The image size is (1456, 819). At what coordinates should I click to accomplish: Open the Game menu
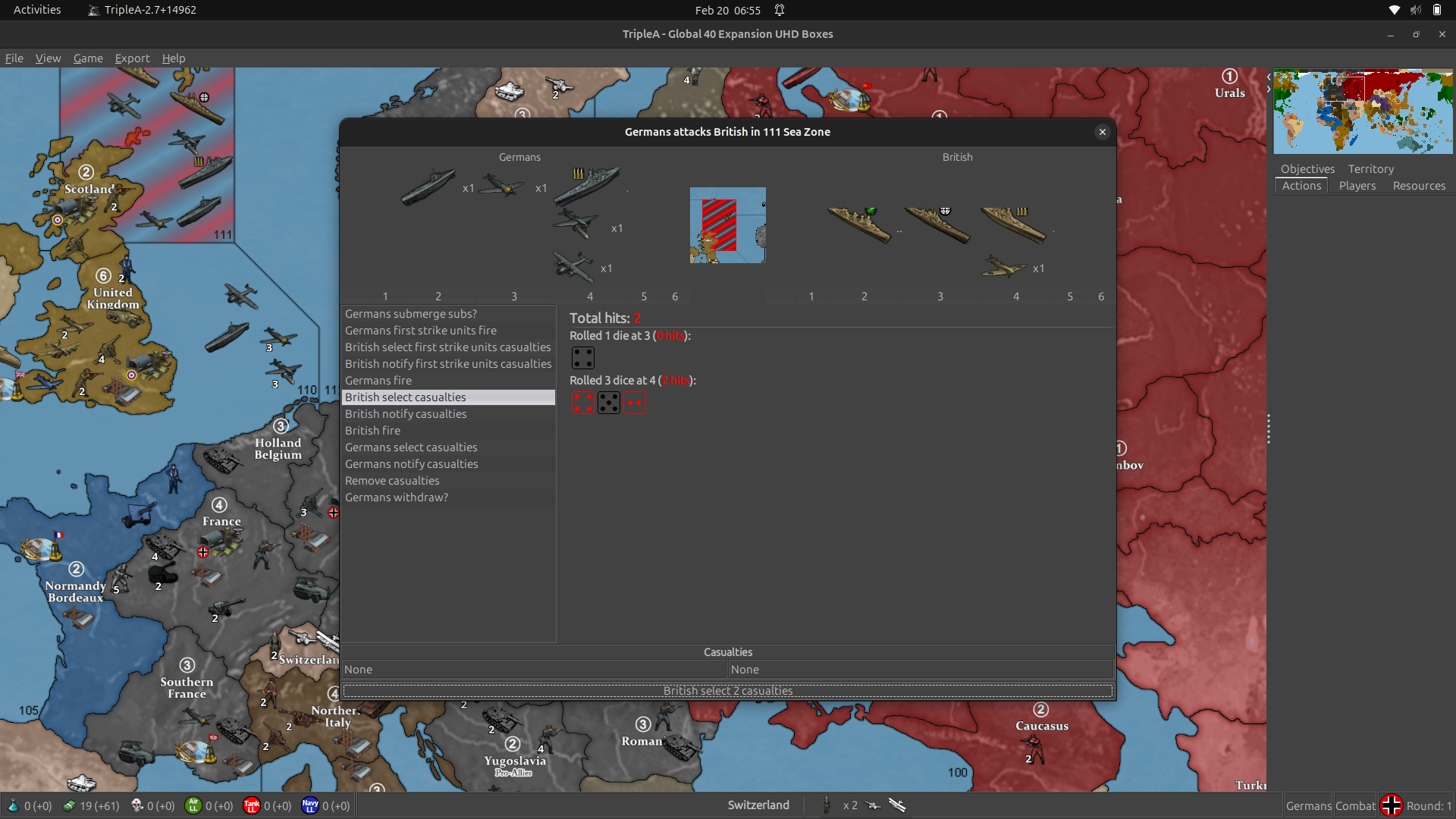pyautogui.click(x=88, y=58)
